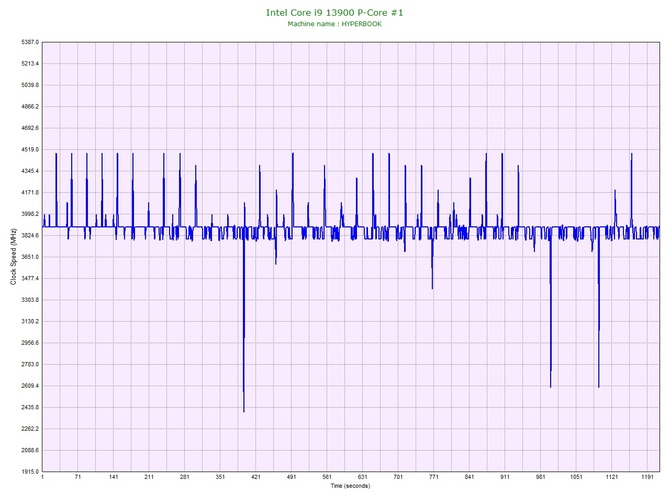Click the x-axis tick label 1191

[x=647, y=477]
